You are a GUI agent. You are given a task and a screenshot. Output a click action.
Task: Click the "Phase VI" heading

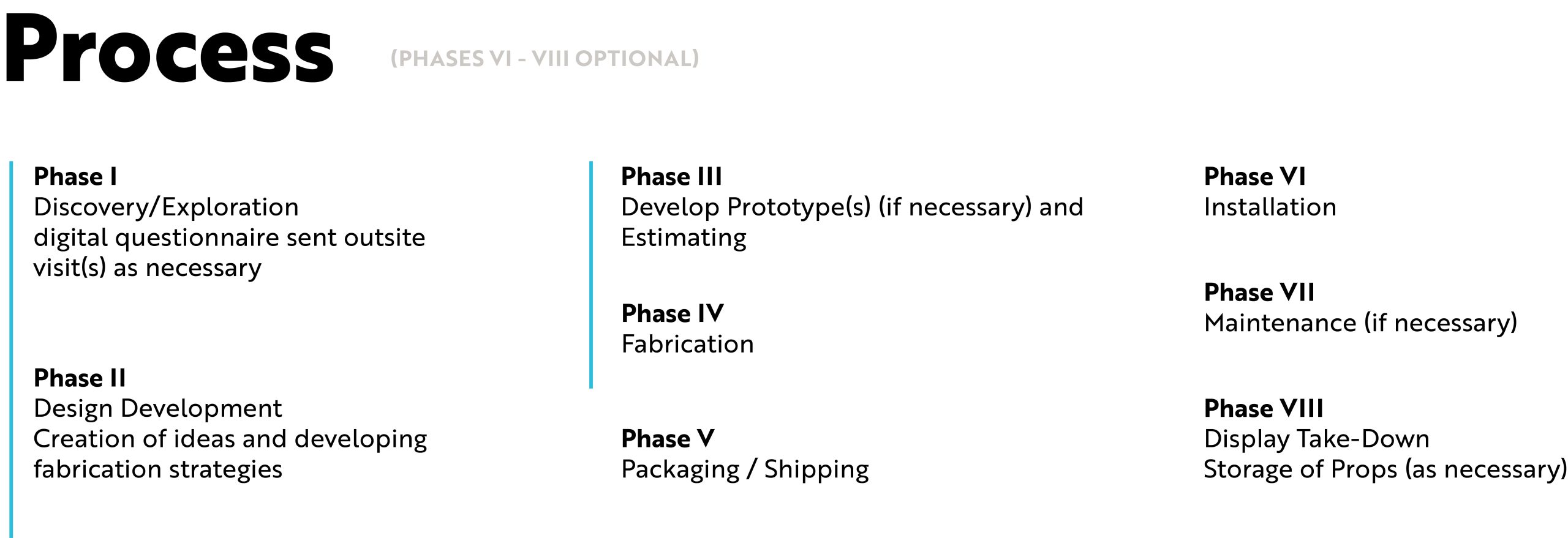pyautogui.click(x=1254, y=177)
